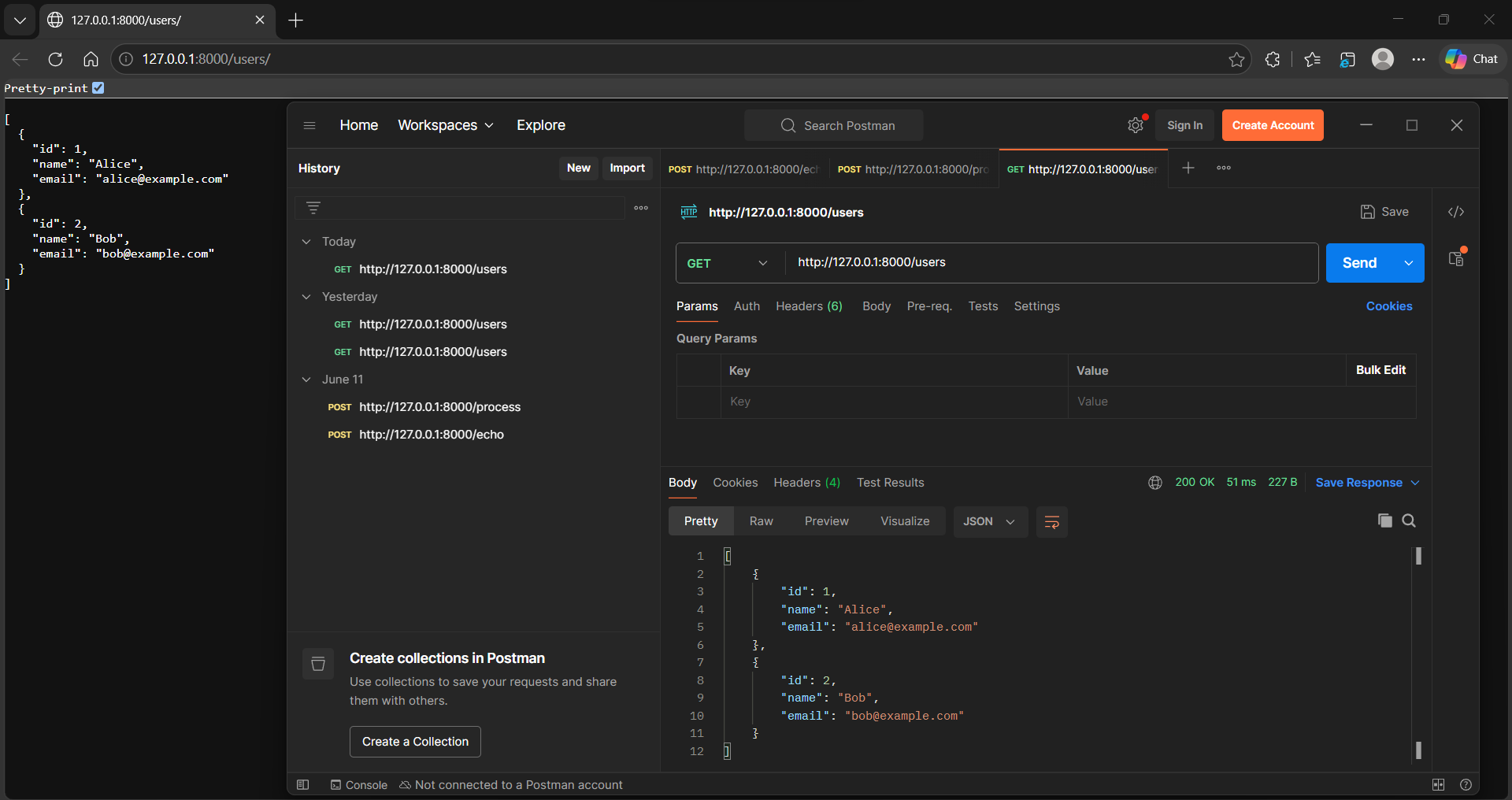This screenshot has height=800, width=1512.
Task: Open the Pre-req. tab
Action: [x=929, y=306]
